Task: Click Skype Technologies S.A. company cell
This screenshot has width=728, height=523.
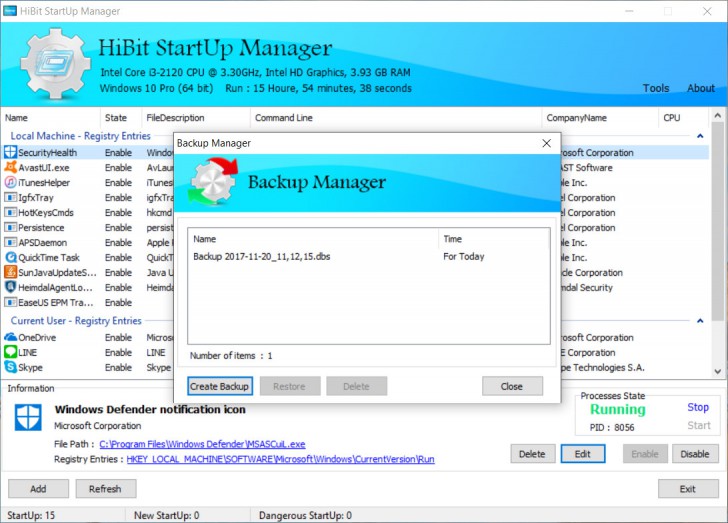Action: [603, 367]
